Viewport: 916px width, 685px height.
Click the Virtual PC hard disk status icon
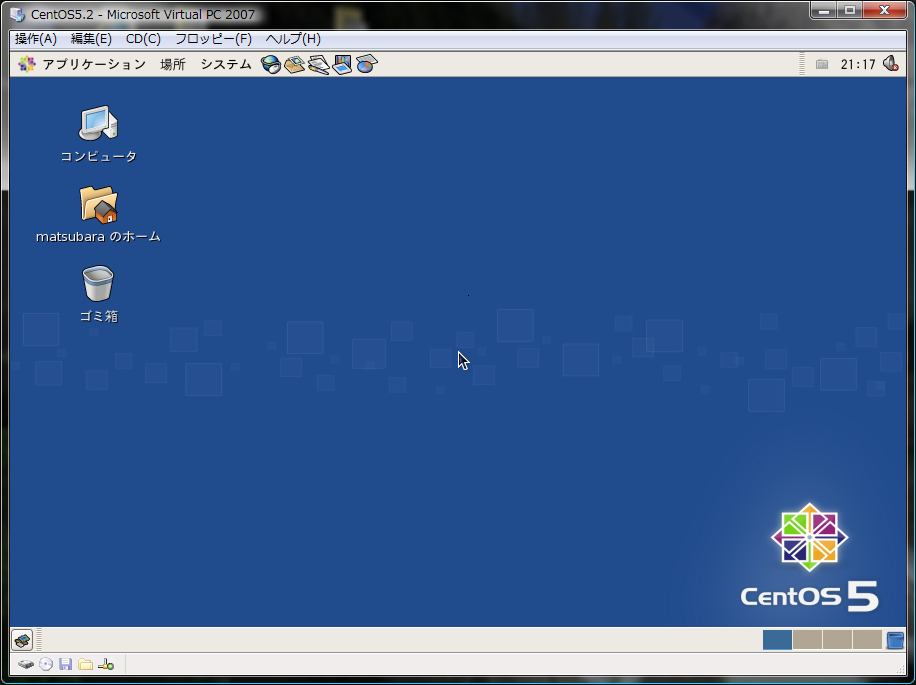point(26,665)
